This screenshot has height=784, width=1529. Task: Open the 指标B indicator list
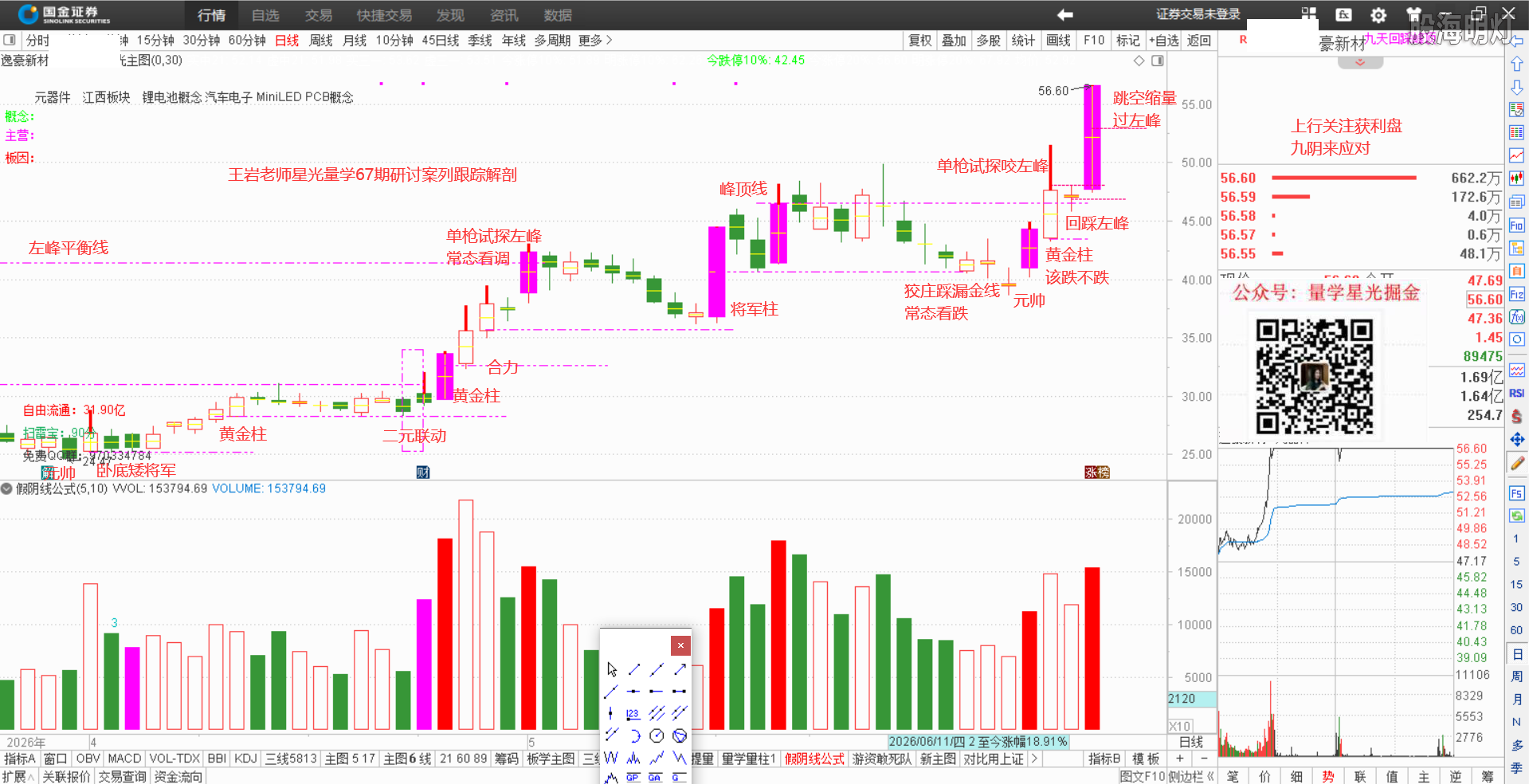click(1104, 759)
